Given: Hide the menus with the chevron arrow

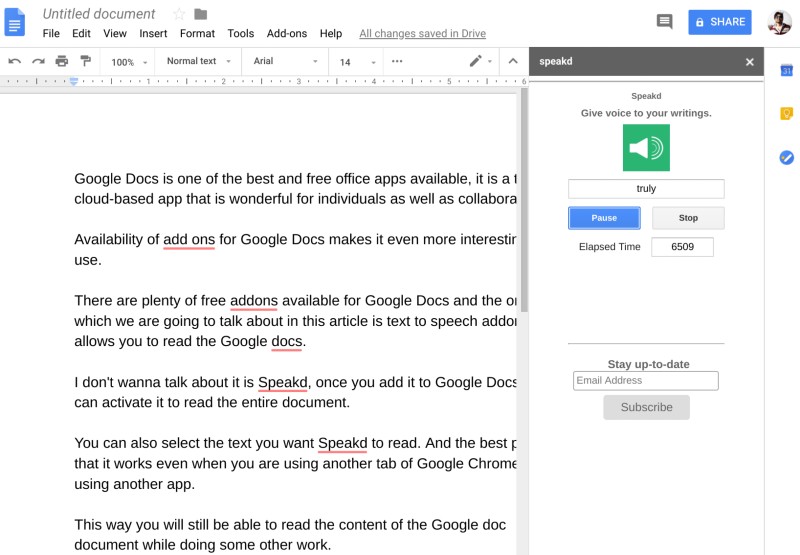Looking at the screenshot, I should tap(513, 61).
